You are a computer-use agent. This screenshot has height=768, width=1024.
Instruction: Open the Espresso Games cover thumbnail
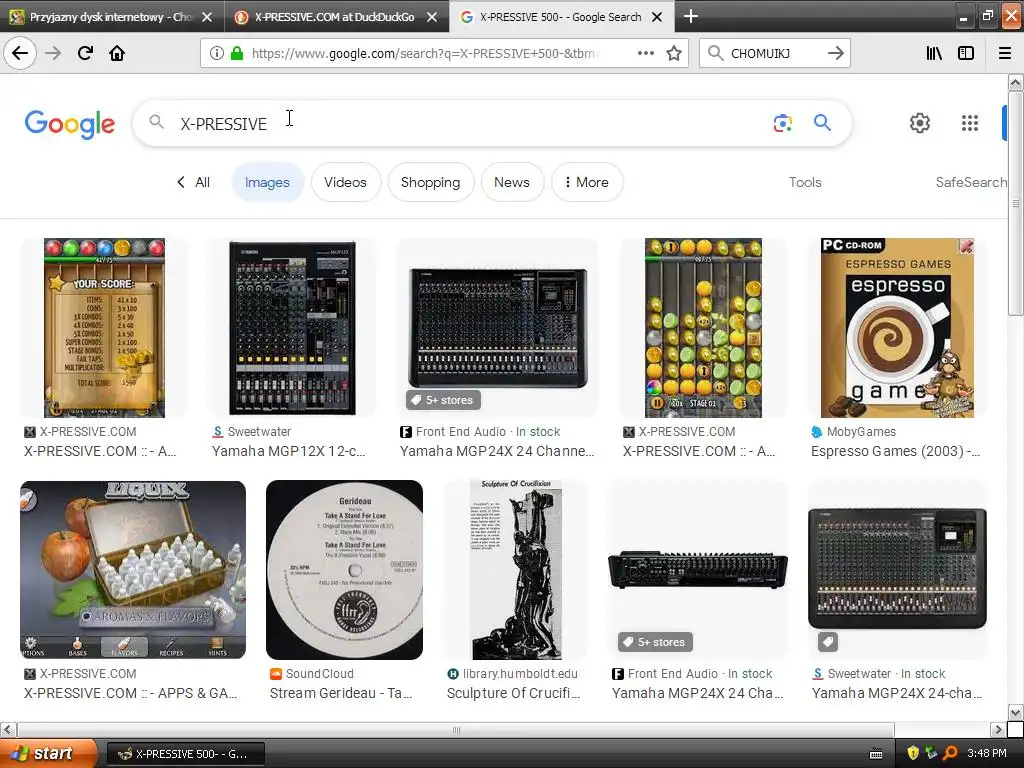pyautogui.click(x=897, y=328)
